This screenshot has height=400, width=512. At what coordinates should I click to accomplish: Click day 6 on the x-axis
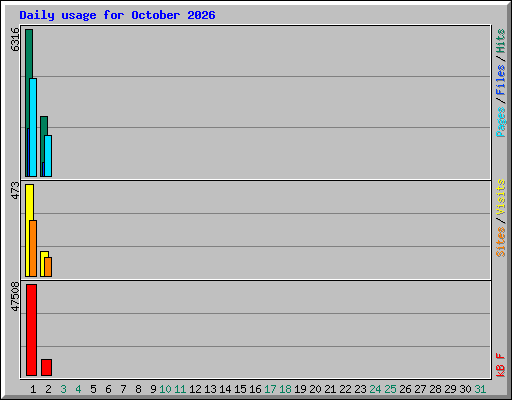coord(108,389)
